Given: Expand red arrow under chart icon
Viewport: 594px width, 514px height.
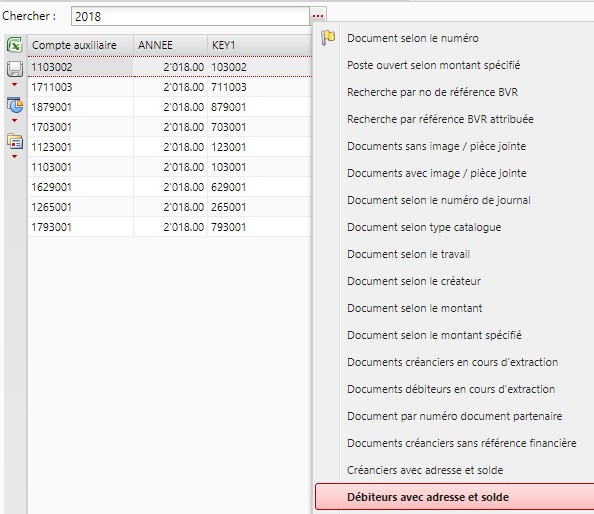Looking at the screenshot, I should 14,120.
